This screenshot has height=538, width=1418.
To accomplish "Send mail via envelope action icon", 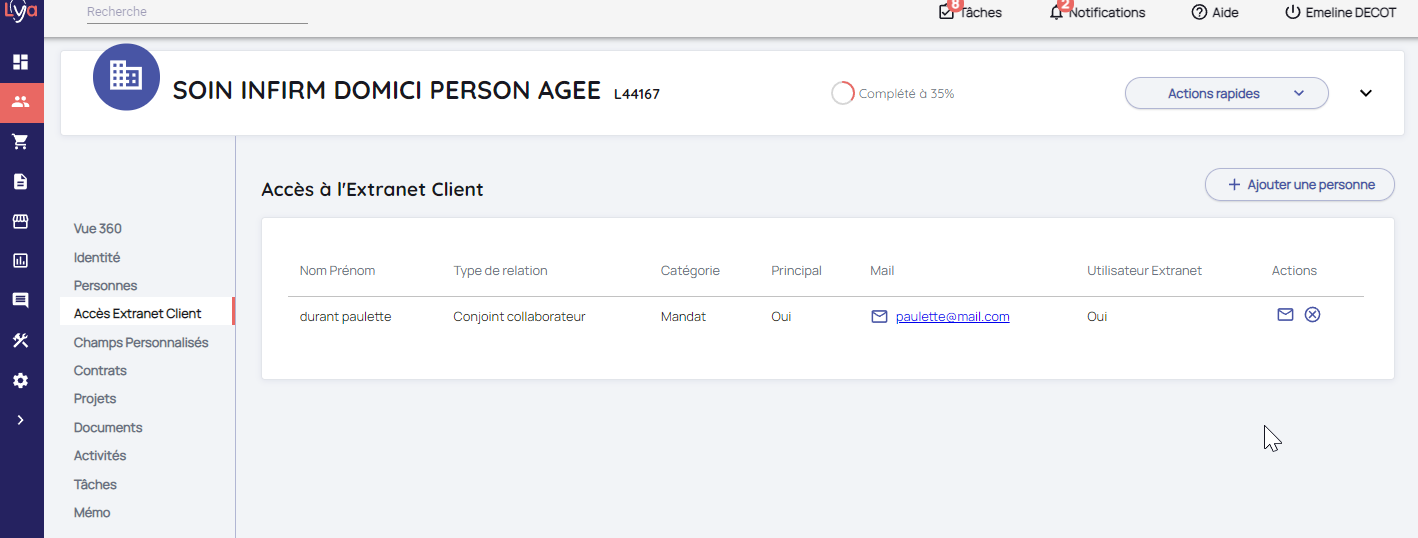I will point(1285,315).
